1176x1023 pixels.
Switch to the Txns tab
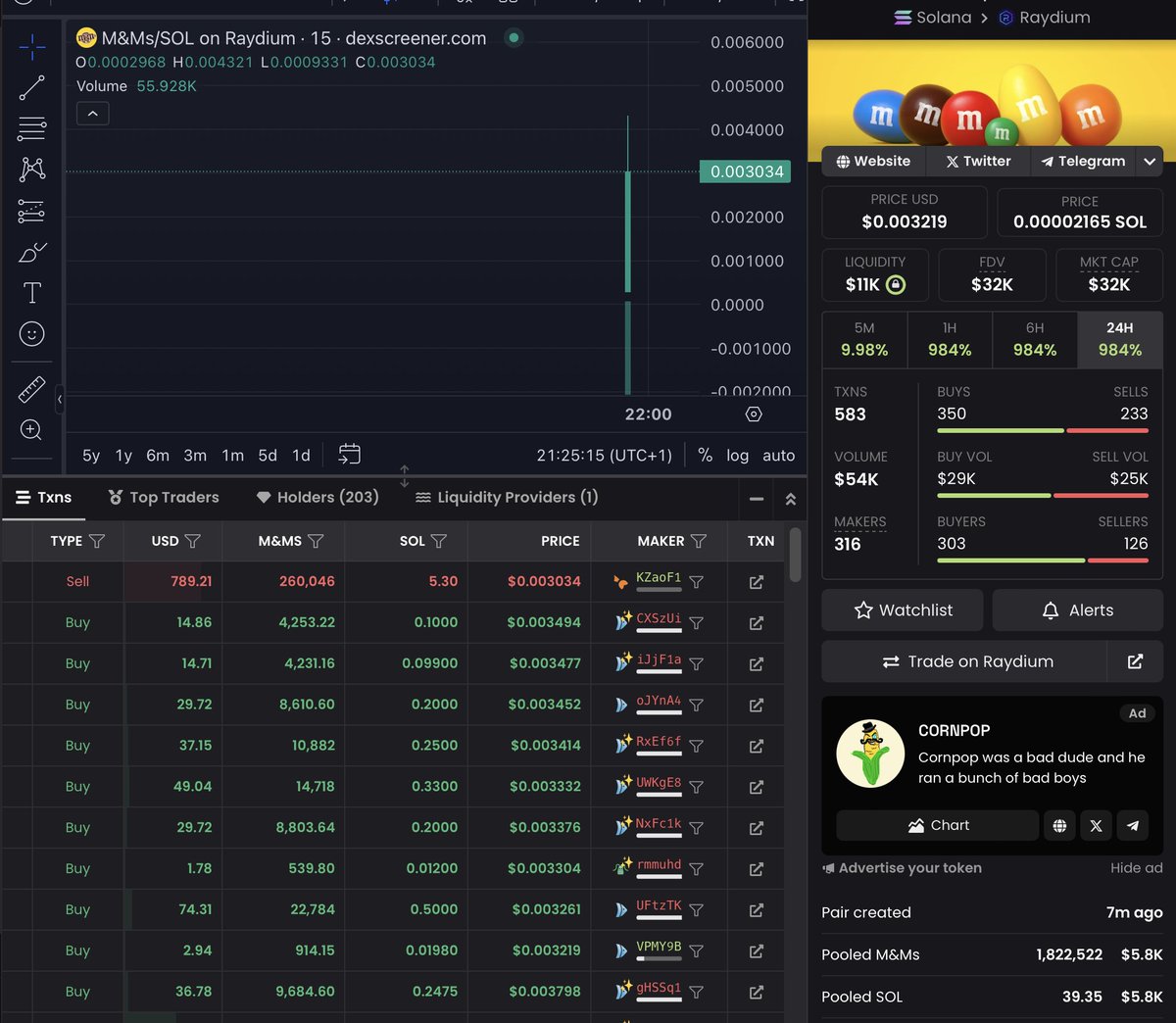[x=44, y=497]
